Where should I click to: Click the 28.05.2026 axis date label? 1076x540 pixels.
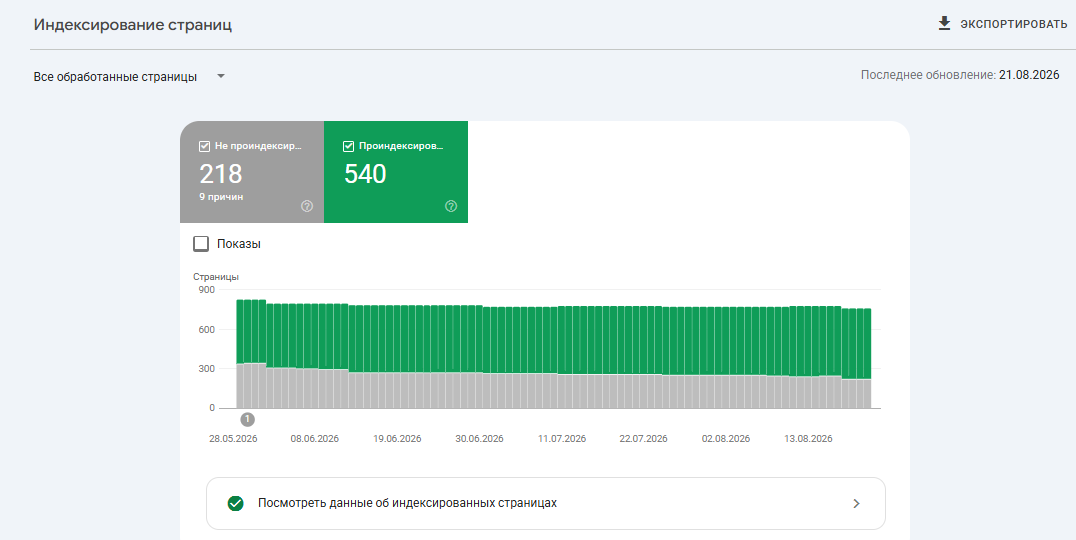233,439
